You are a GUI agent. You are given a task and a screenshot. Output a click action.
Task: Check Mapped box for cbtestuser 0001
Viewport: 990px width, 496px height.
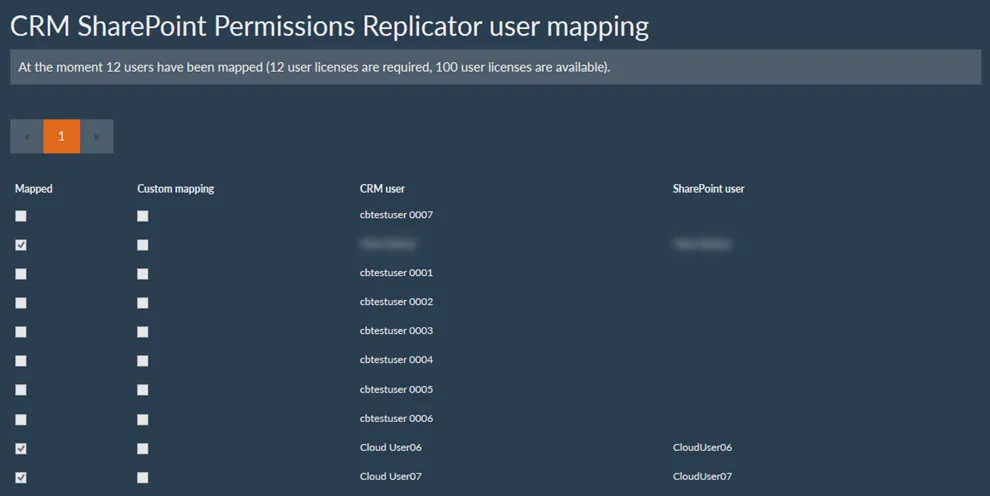21,274
